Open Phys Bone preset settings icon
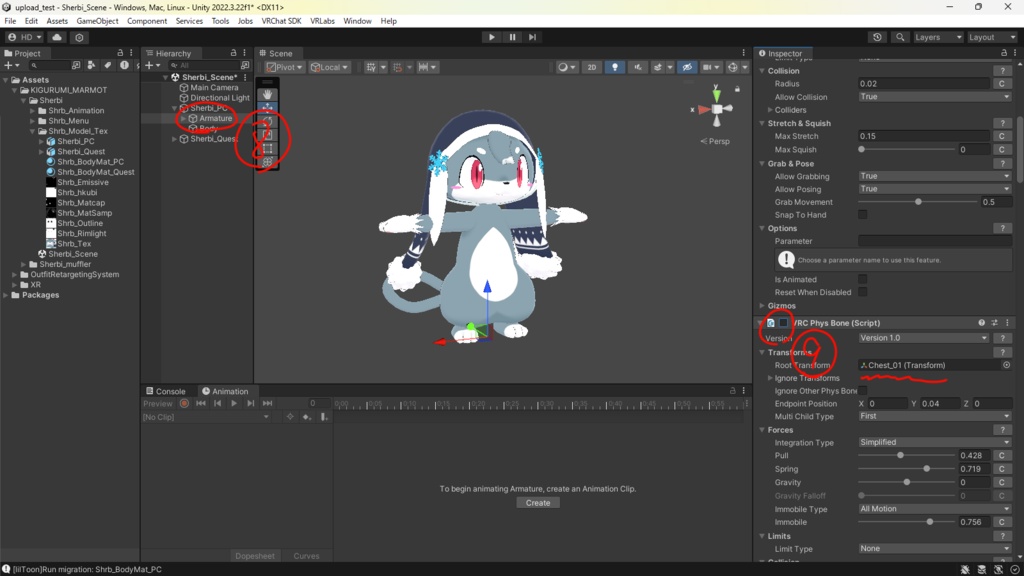 click(x=995, y=323)
